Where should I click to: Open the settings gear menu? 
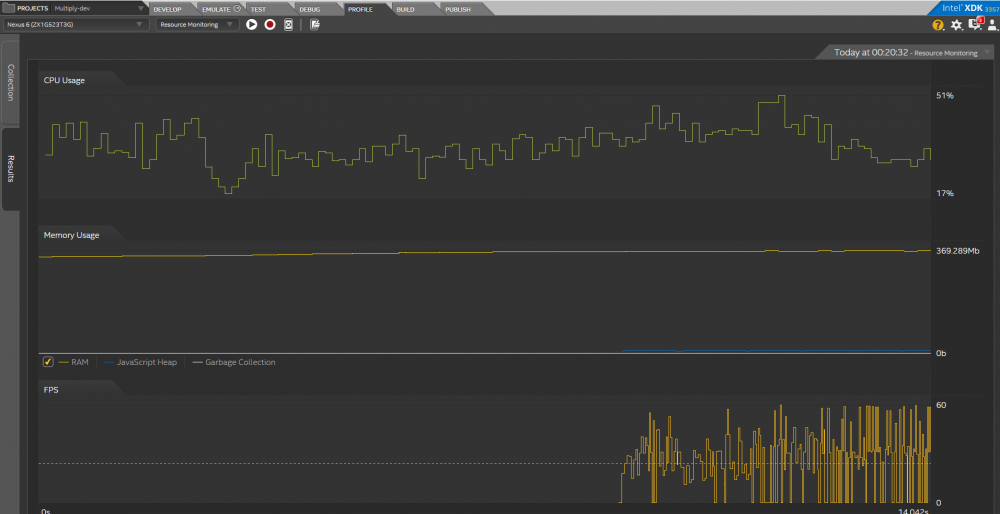point(956,25)
